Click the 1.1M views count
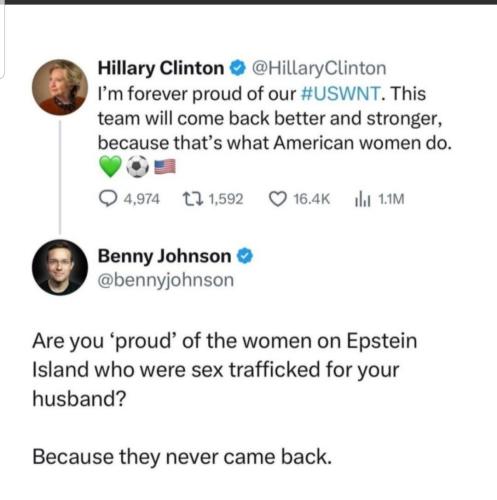The height and width of the screenshot is (500, 497). pos(391,199)
